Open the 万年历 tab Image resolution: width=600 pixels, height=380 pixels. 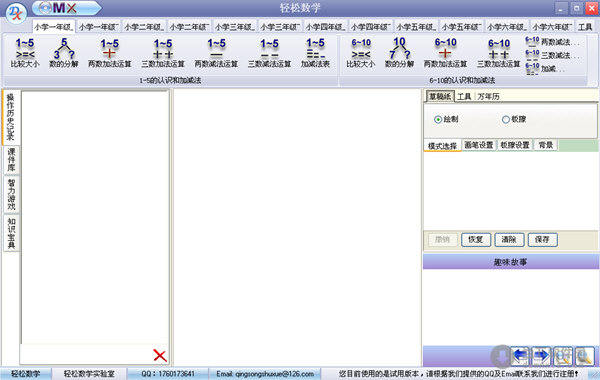pyautogui.click(x=488, y=97)
